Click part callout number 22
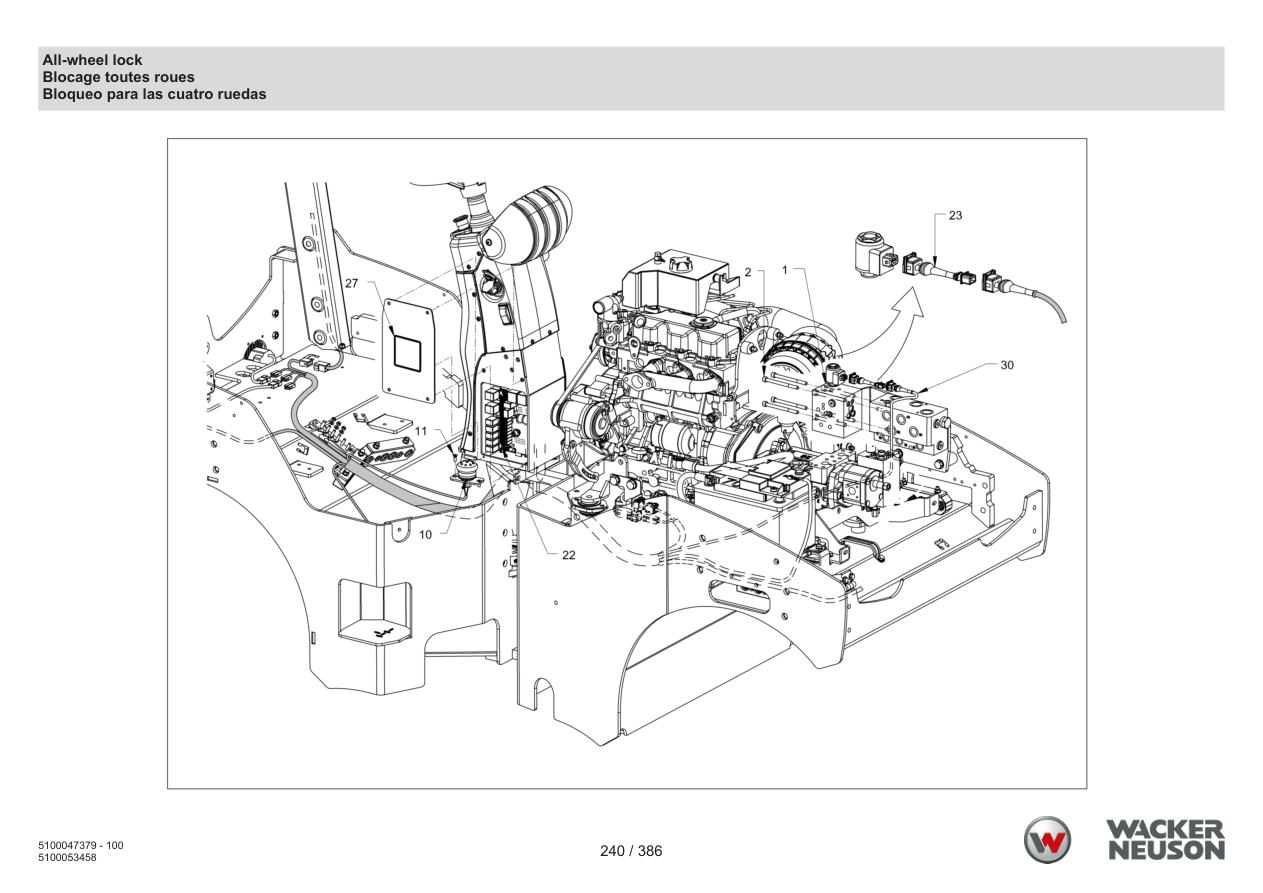Viewport: 1263px width, 893px height. 568,555
